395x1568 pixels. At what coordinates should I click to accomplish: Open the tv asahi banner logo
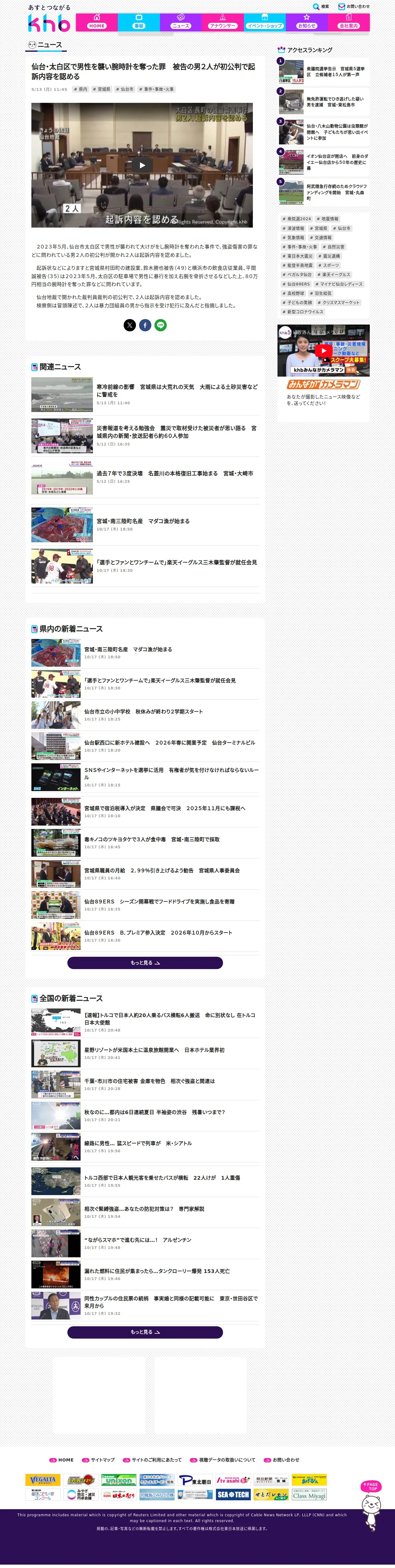(233, 1480)
